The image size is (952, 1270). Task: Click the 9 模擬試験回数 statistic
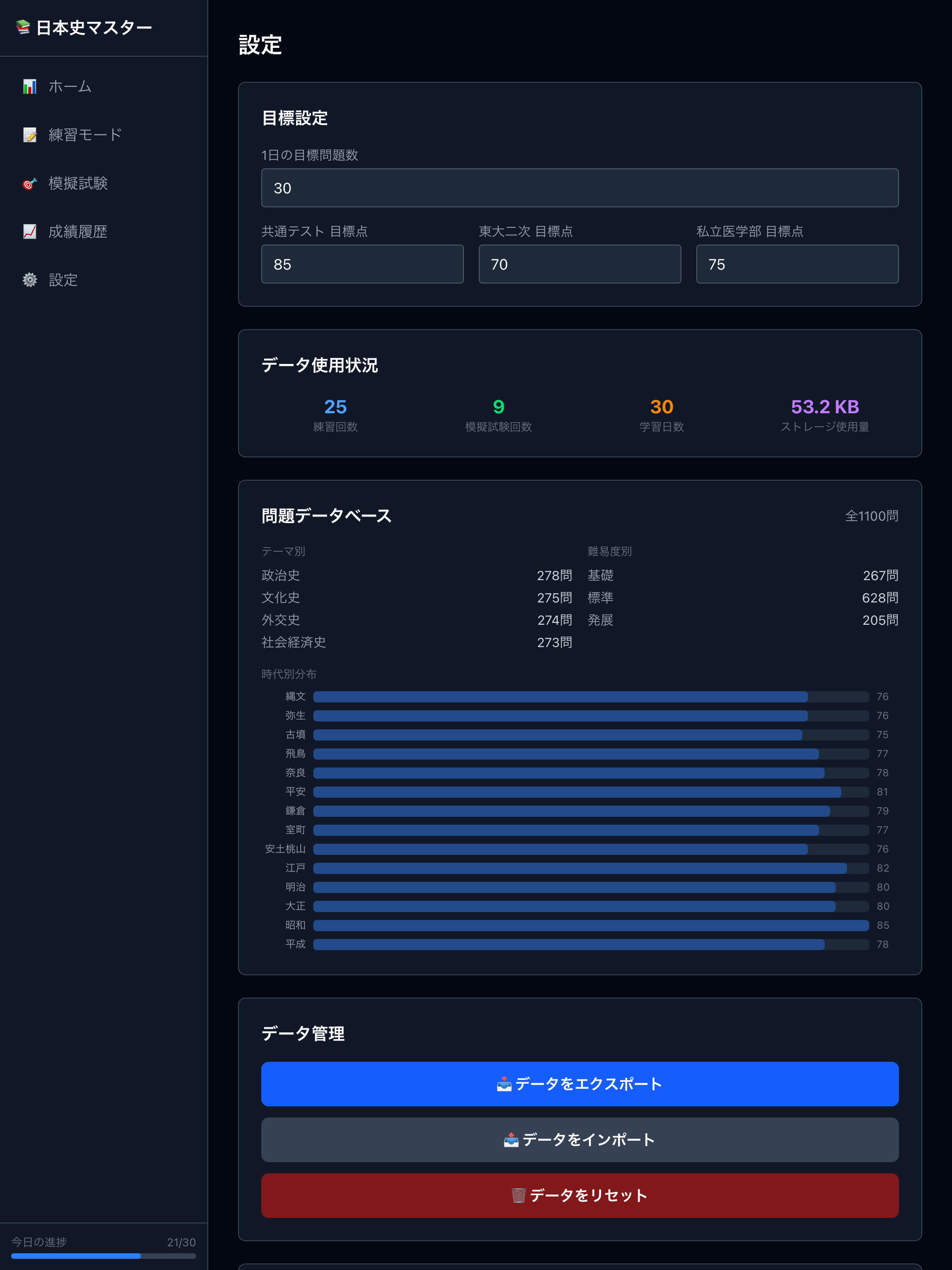click(498, 415)
